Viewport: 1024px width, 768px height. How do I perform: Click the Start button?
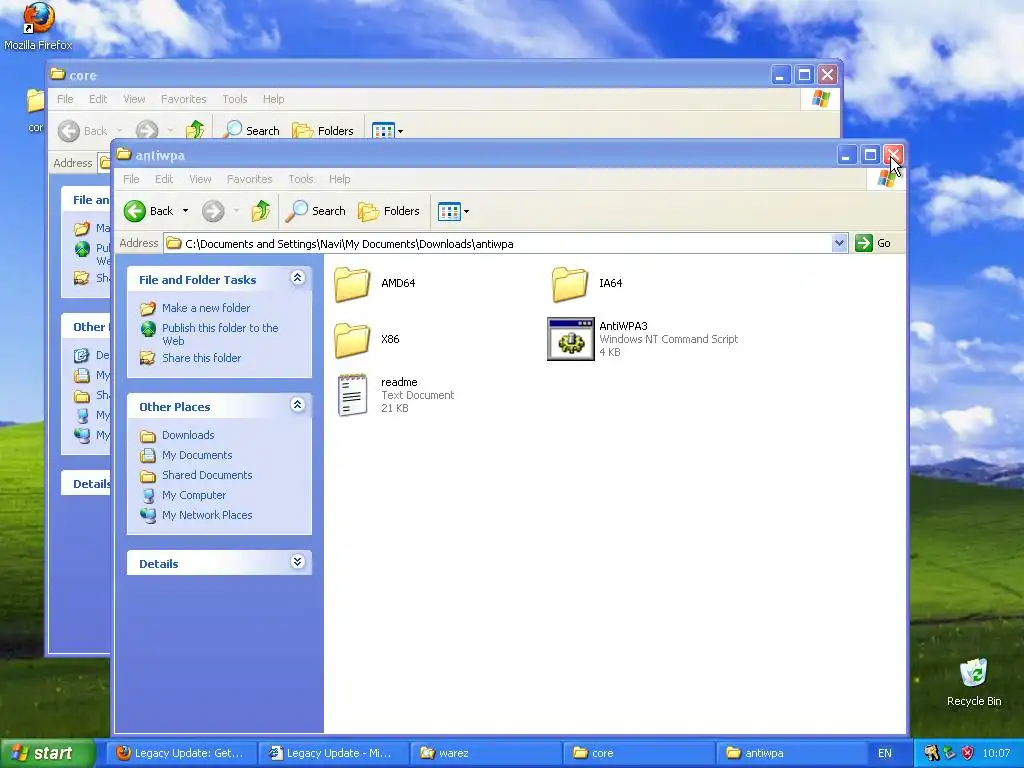pos(47,753)
